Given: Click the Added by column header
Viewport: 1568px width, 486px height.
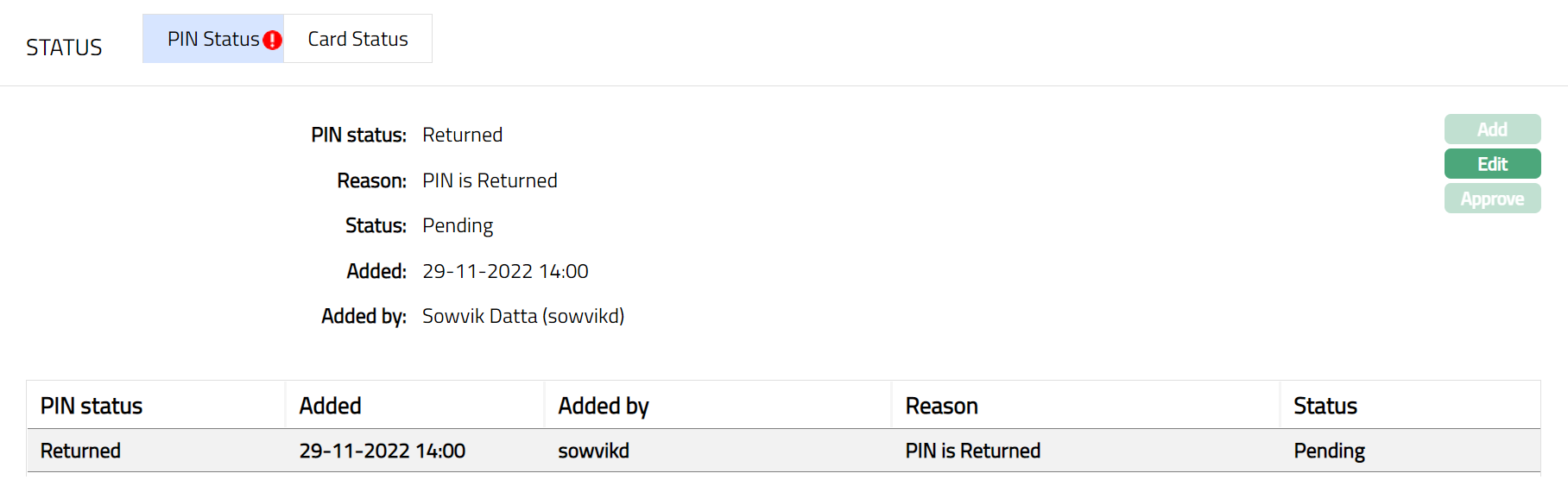Looking at the screenshot, I should click(x=603, y=406).
